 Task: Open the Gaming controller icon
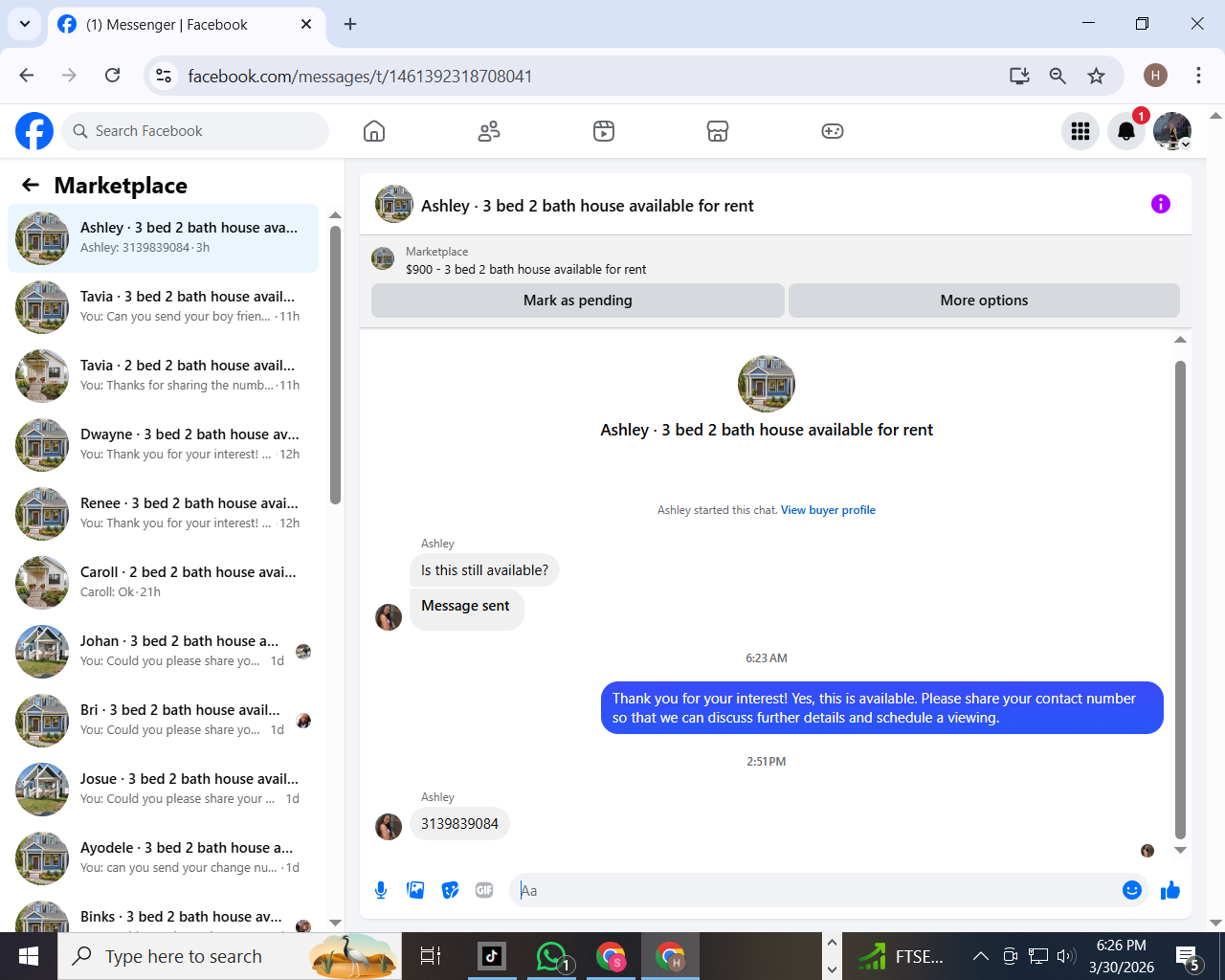tap(833, 131)
